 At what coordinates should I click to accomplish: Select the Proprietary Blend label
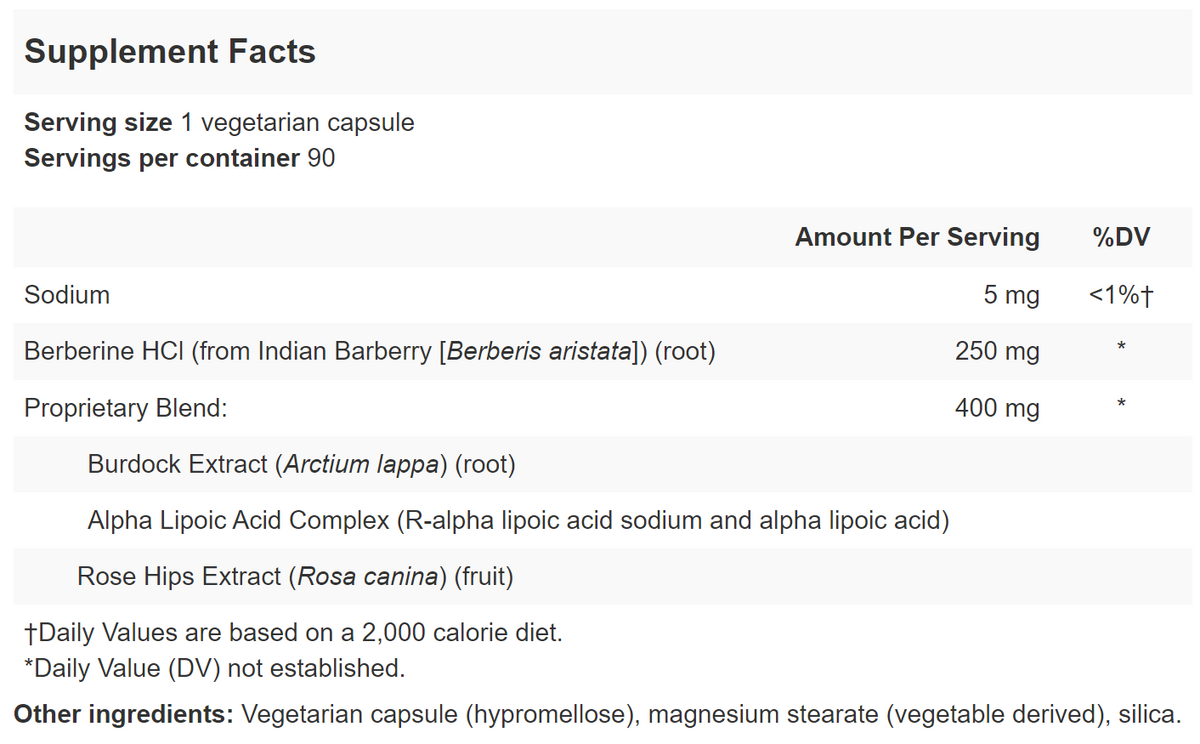126,408
